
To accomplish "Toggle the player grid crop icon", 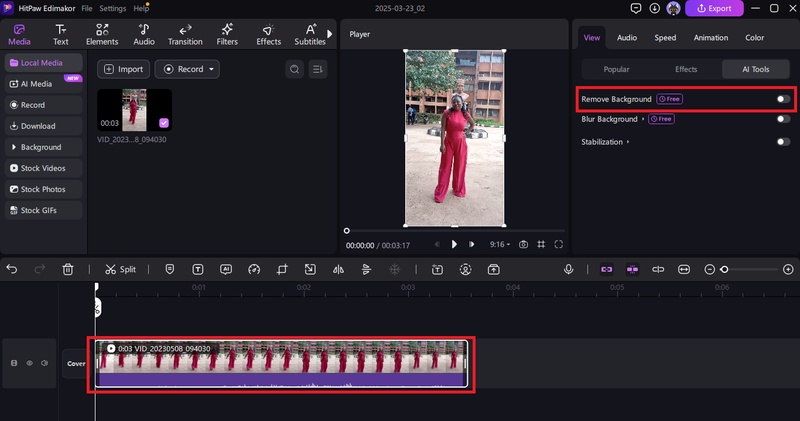I will [541, 244].
